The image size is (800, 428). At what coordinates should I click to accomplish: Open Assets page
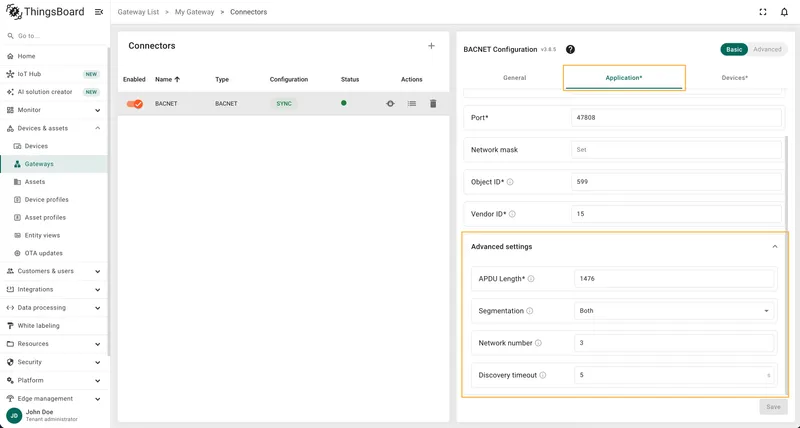(x=54, y=182)
